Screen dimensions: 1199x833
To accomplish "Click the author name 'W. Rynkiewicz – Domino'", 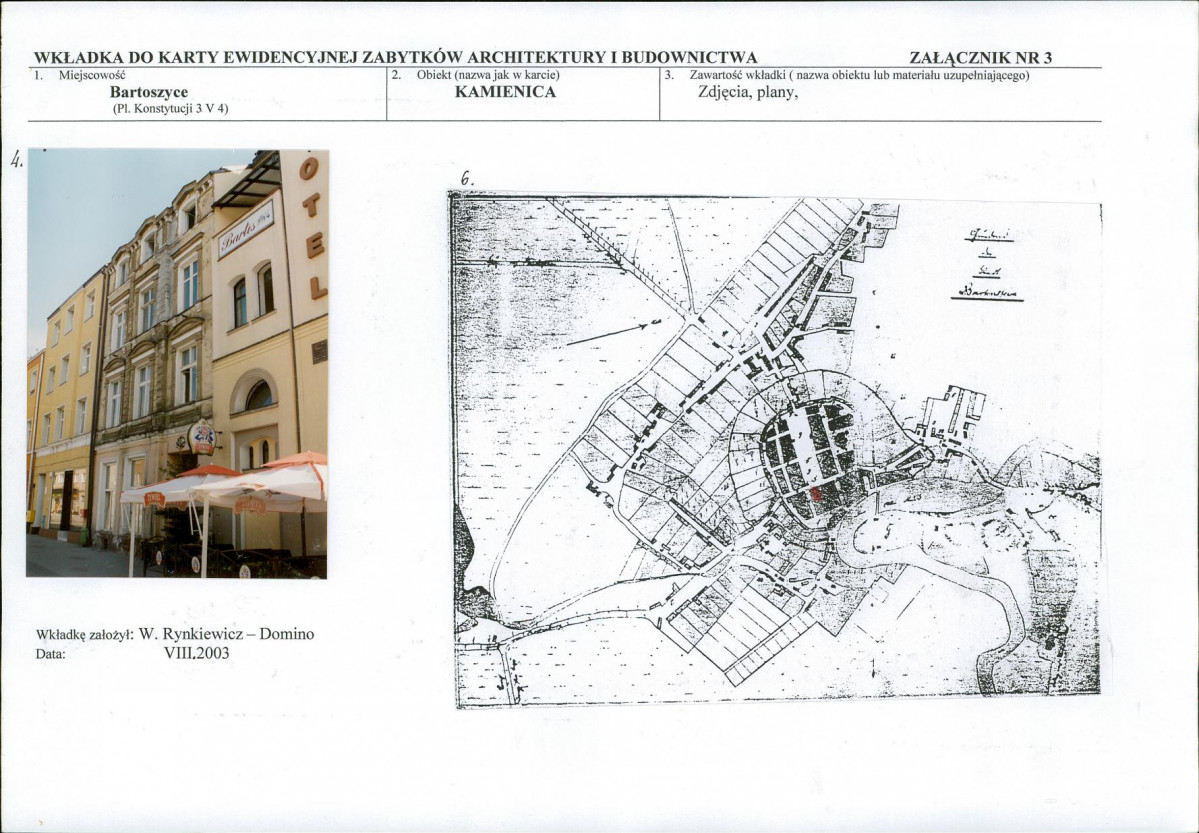I will coord(226,634).
